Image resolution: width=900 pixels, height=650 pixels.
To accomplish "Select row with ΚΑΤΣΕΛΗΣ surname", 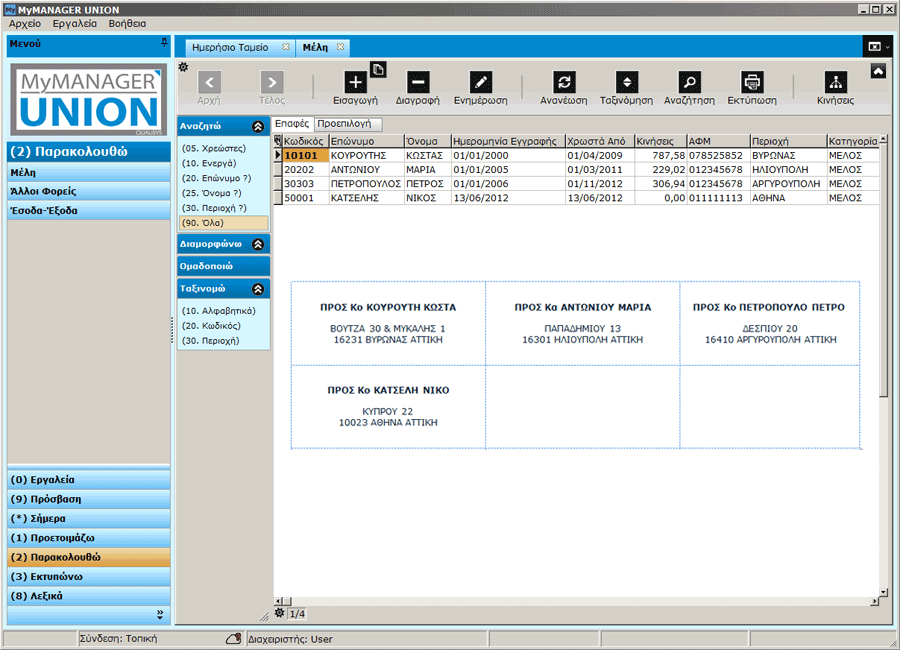I will pyautogui.click(x=576, y=198).
